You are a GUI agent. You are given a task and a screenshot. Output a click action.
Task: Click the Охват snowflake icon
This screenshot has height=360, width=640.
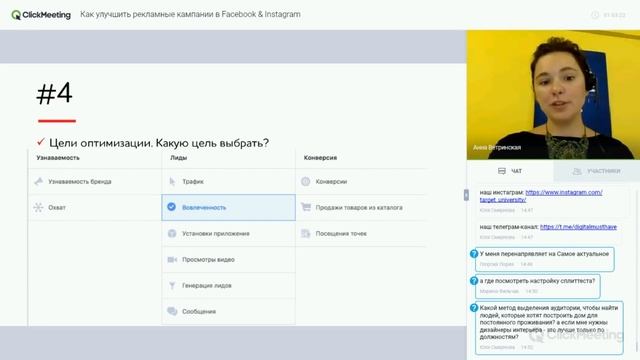point(38,207)
